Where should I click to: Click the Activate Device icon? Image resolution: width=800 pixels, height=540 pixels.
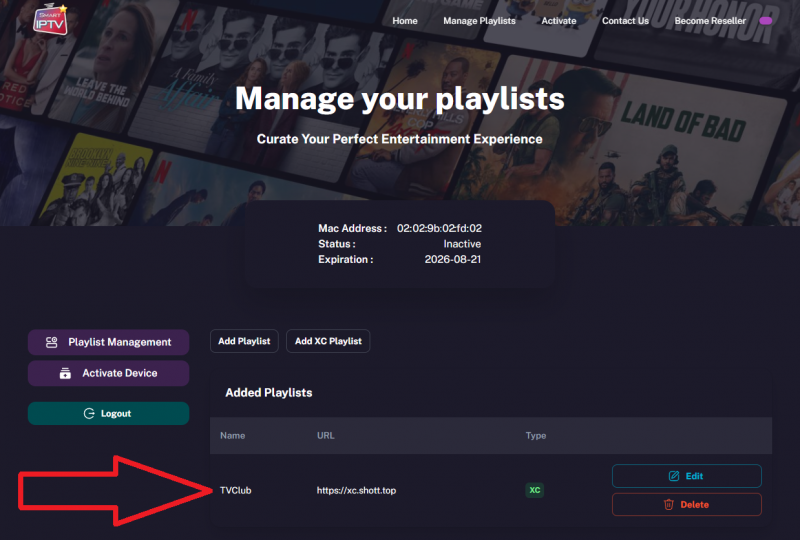coord(65,373)
